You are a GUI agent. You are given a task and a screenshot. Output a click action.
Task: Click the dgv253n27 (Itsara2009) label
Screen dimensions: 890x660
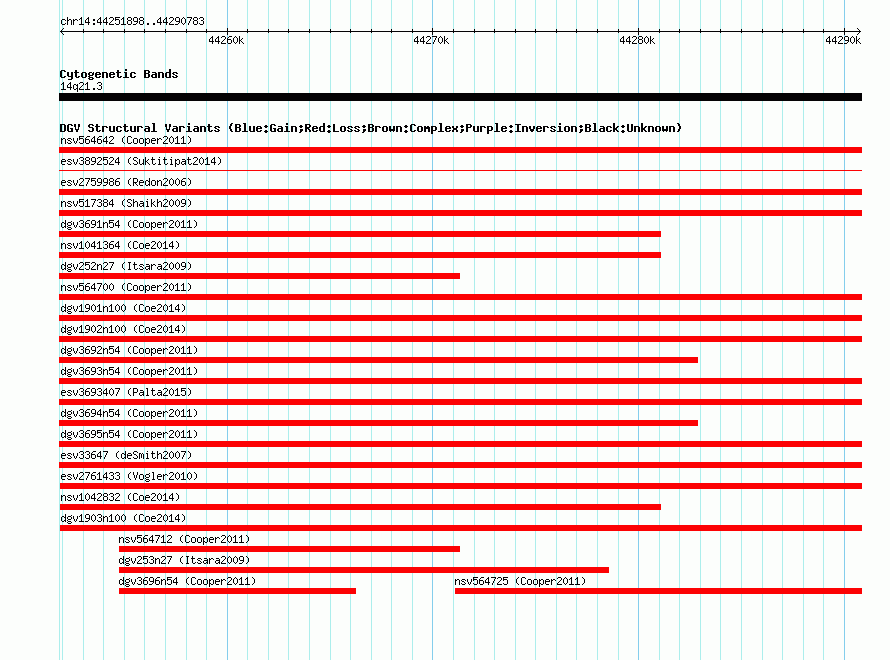184,560
